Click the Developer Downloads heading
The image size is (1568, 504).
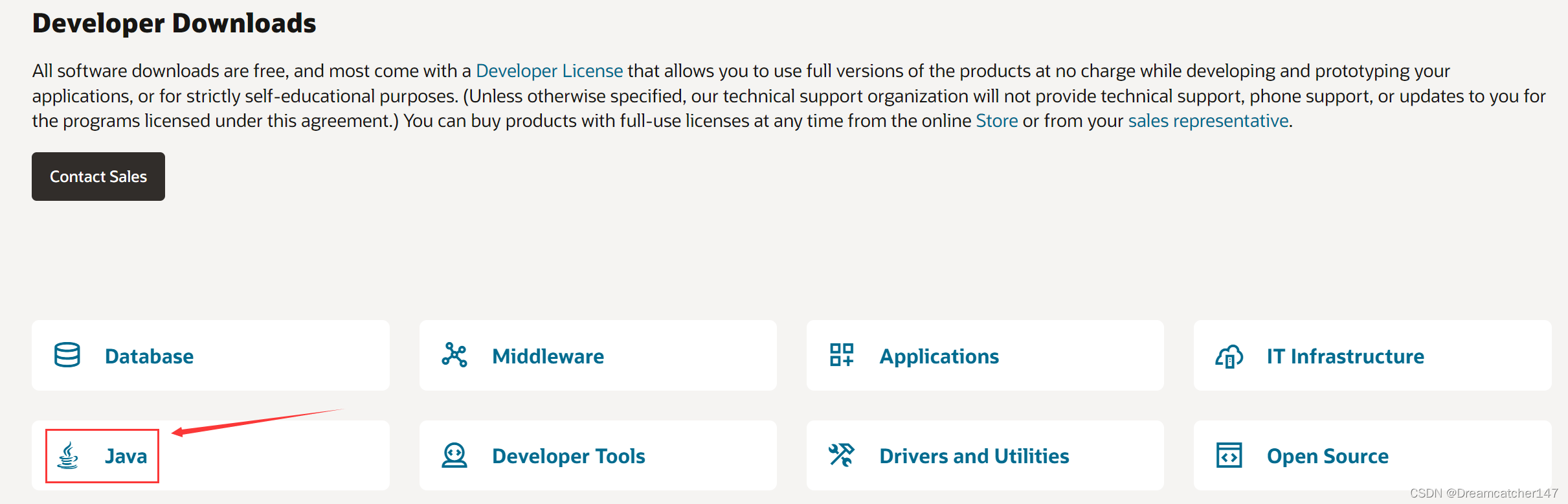click(174, 23)
